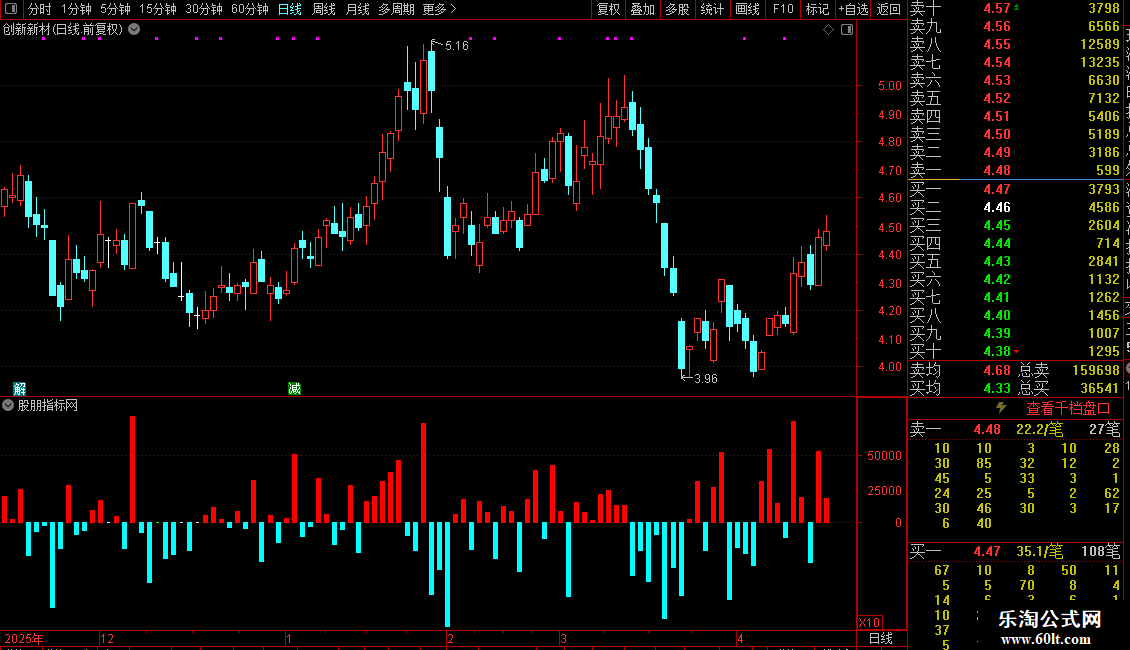Click the 27笔 count in 卖一 detail header

[1104, 429]
